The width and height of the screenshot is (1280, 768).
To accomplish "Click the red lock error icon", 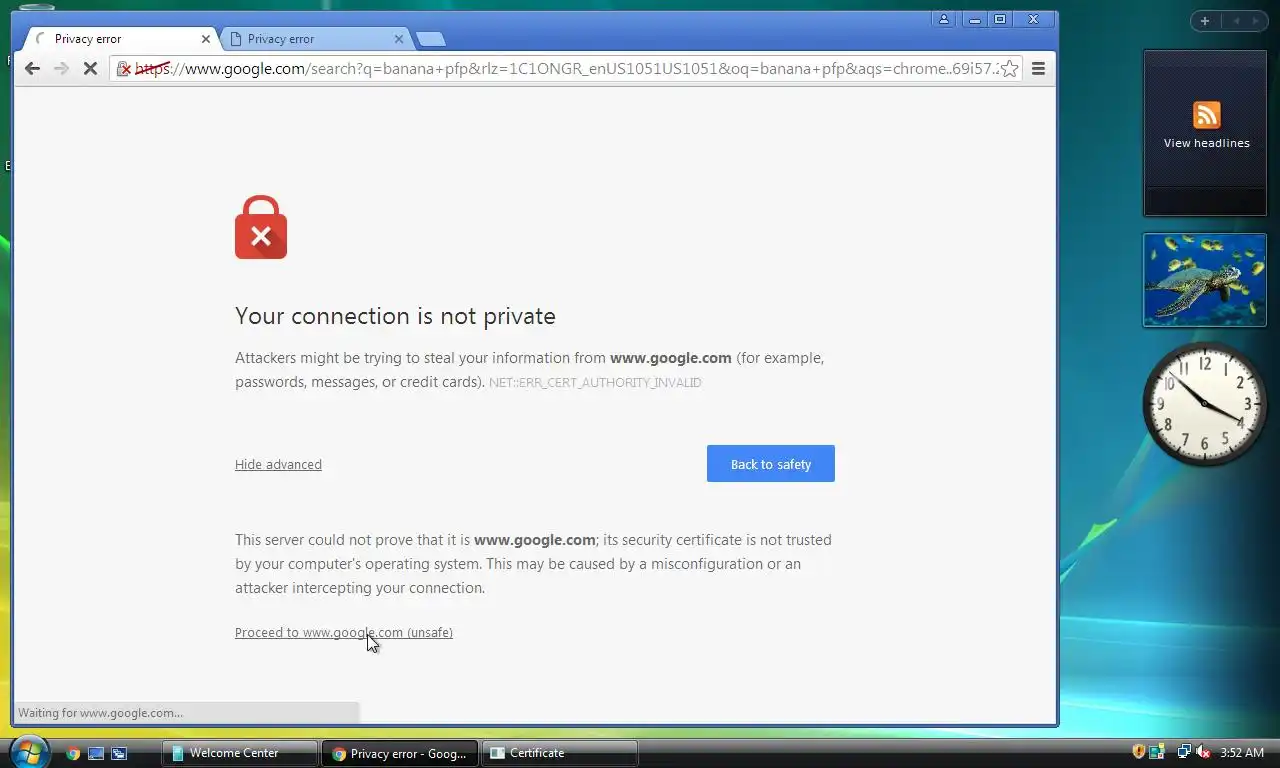I will (261, 227).
